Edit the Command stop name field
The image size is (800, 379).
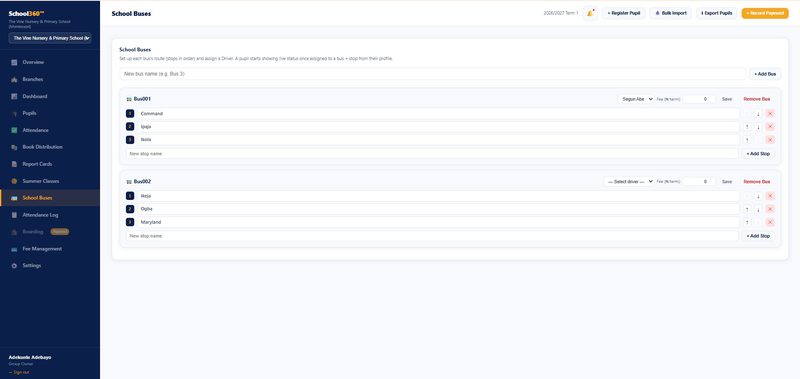[x=438, y=114]
